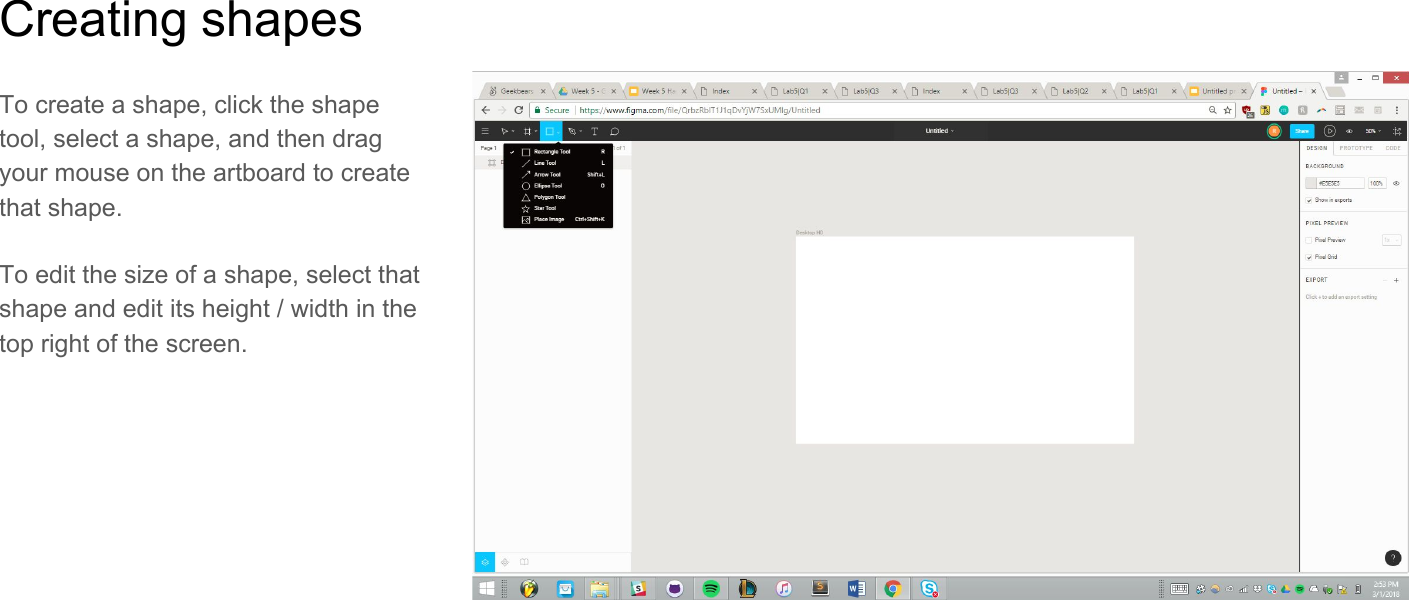Image resolution: width=1409 pixels, height=600 pixels.
Task: Click the components icon at bottom left
Action: click(x=504, y=562)
